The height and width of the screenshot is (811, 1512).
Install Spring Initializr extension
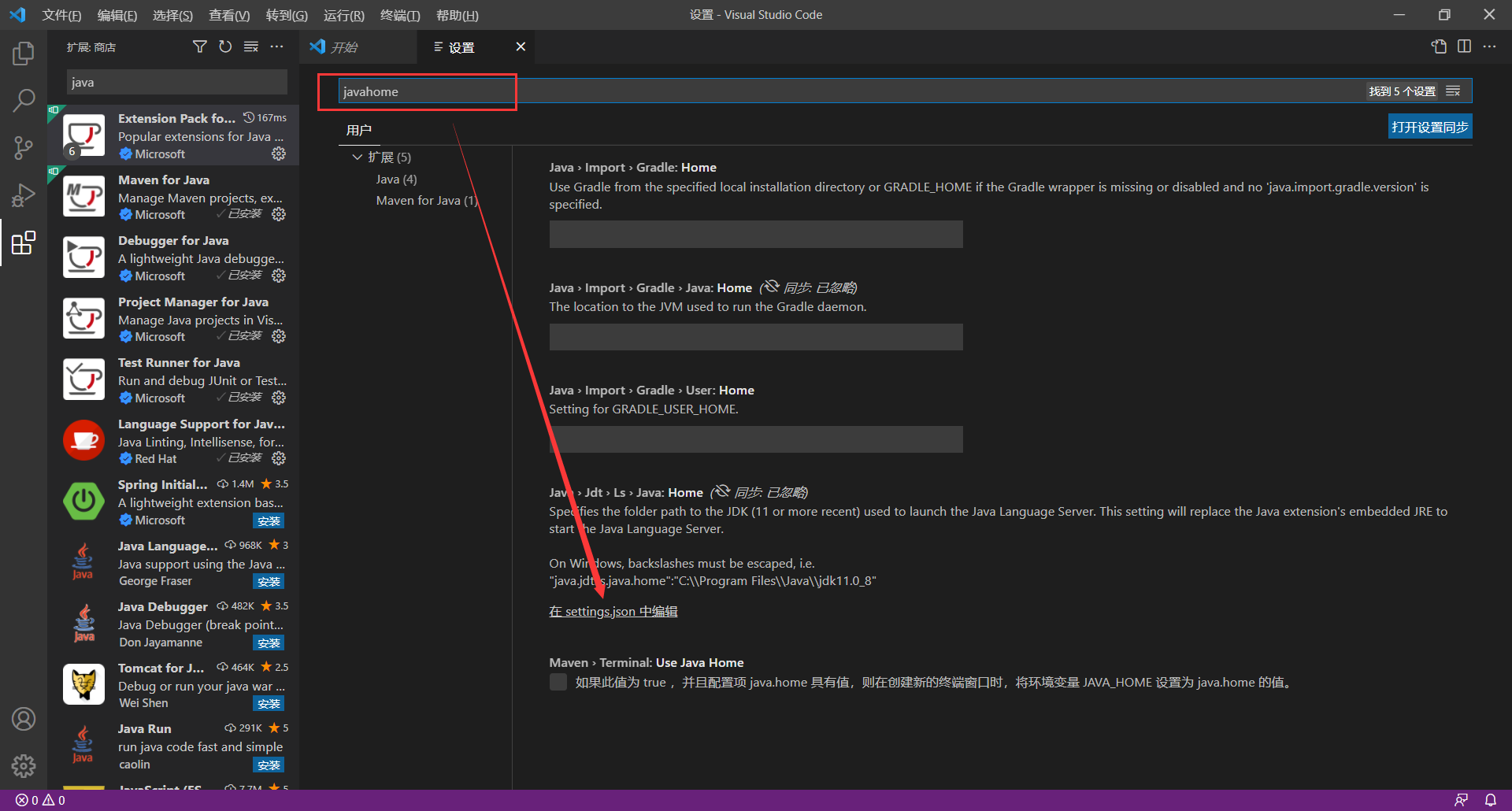coord(269,520)
